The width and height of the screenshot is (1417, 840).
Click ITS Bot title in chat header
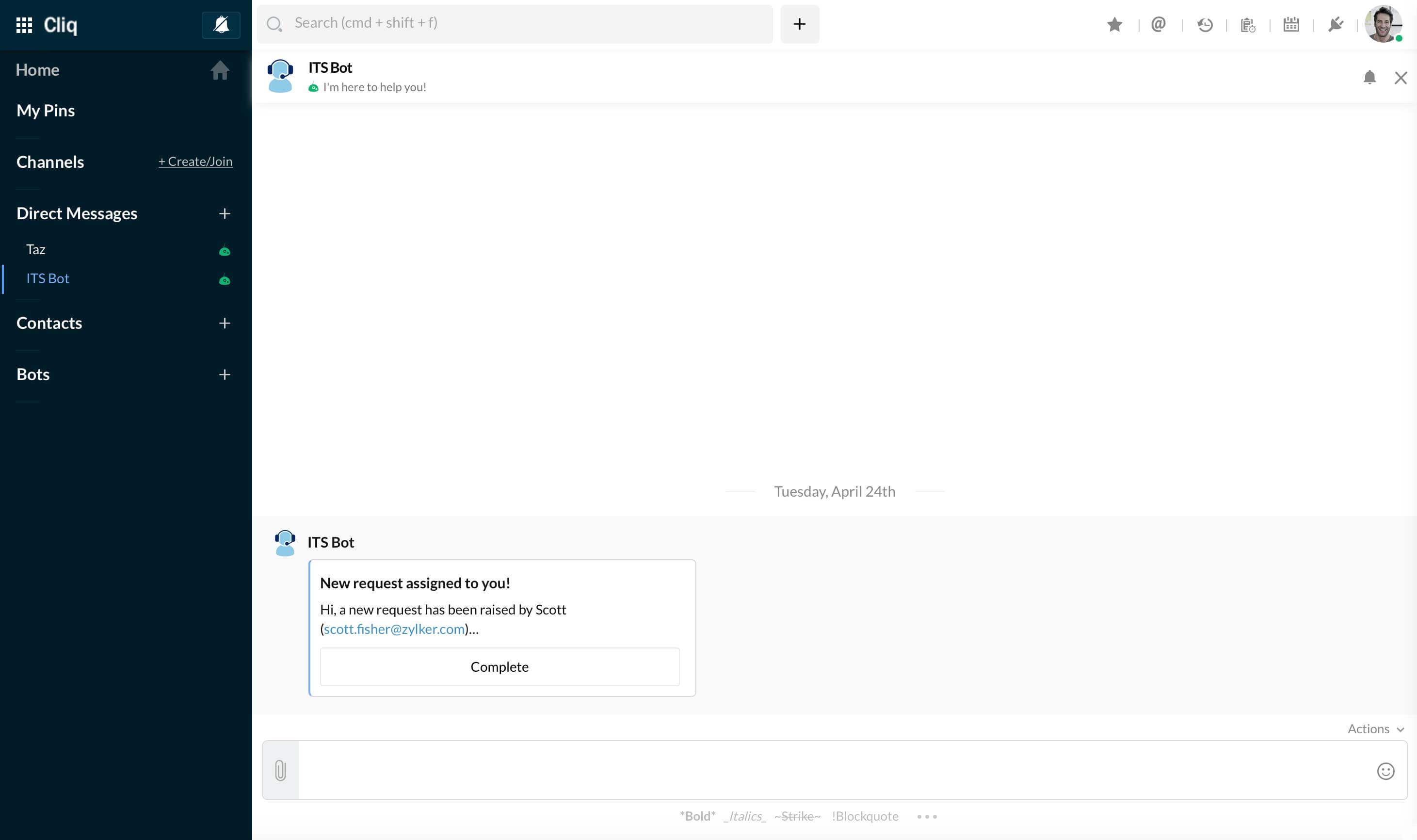(330, 67)
